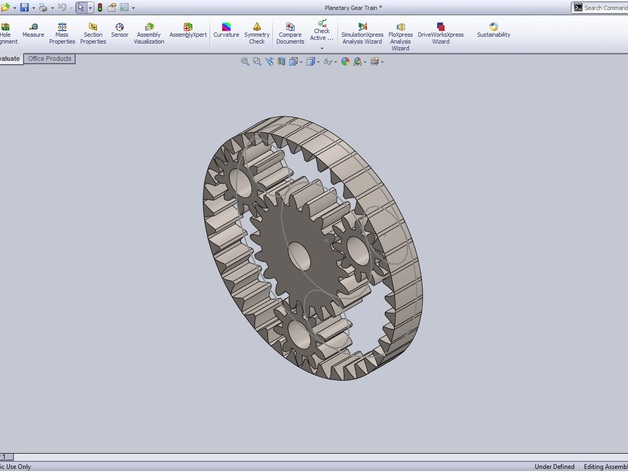Click the 'Planetary Gear Train' title text
Screen dimensions: 628x472
click(x=351, y=8)
